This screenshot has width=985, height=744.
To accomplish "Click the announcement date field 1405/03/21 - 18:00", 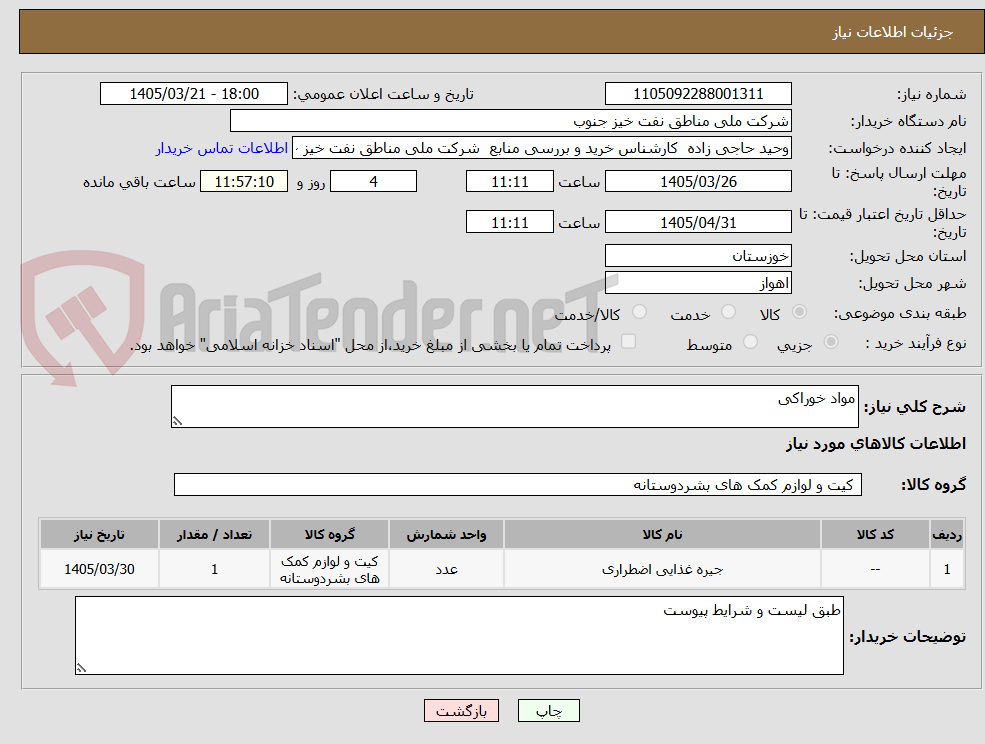I will click(193, 94).
